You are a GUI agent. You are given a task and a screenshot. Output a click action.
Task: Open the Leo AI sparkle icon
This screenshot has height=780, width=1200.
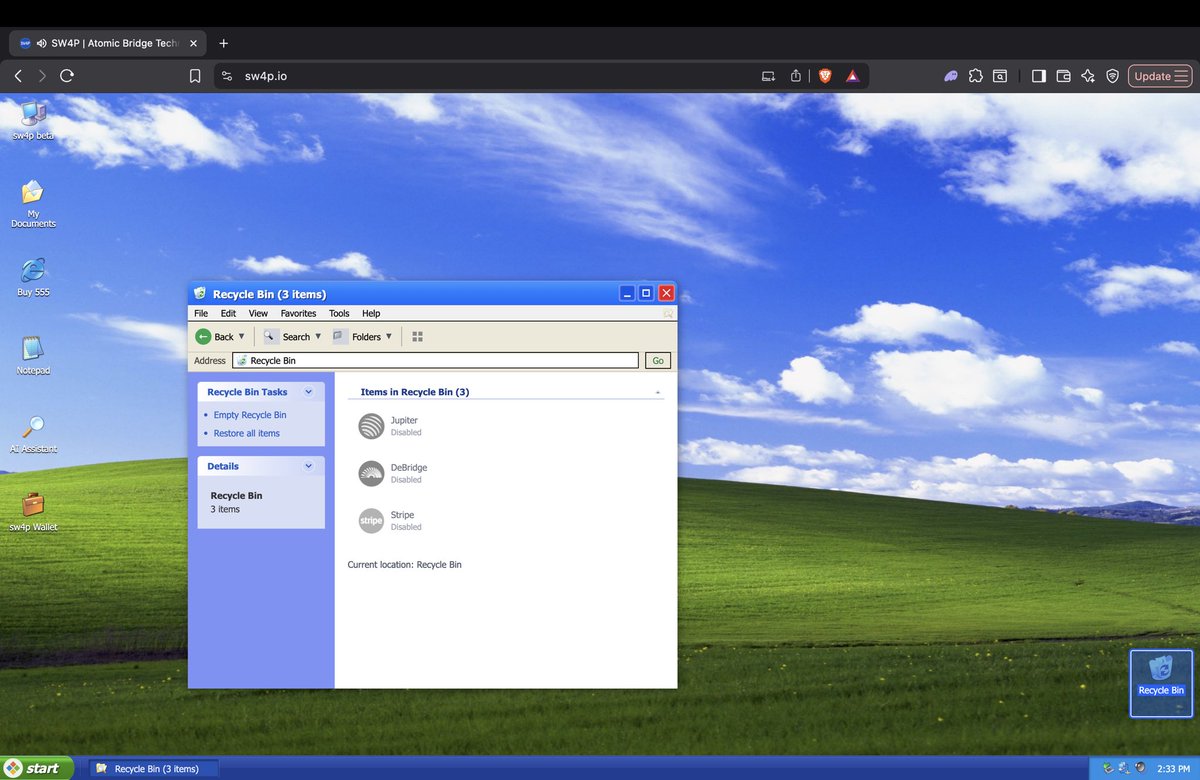(x=1088, y=76)
